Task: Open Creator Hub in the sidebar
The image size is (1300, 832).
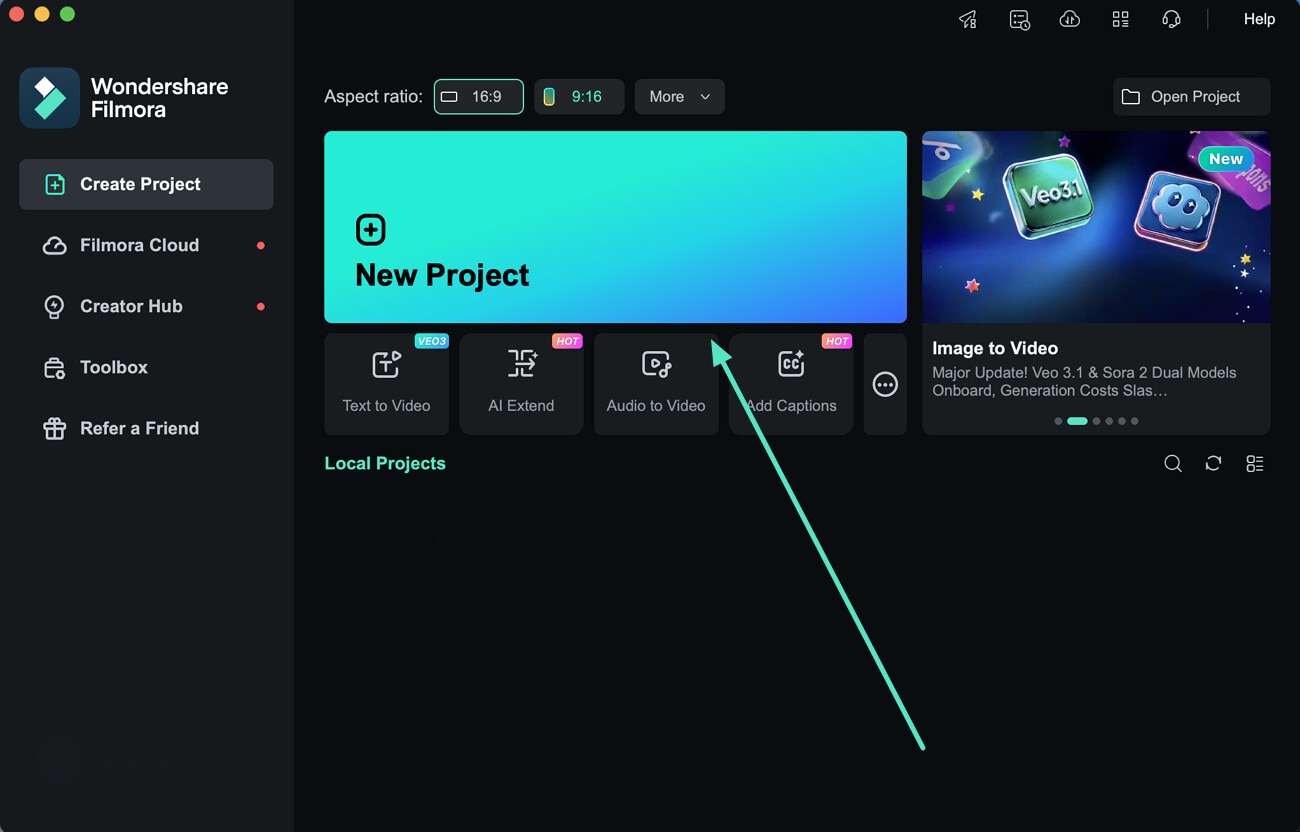Action: click(x=146, y=306)
